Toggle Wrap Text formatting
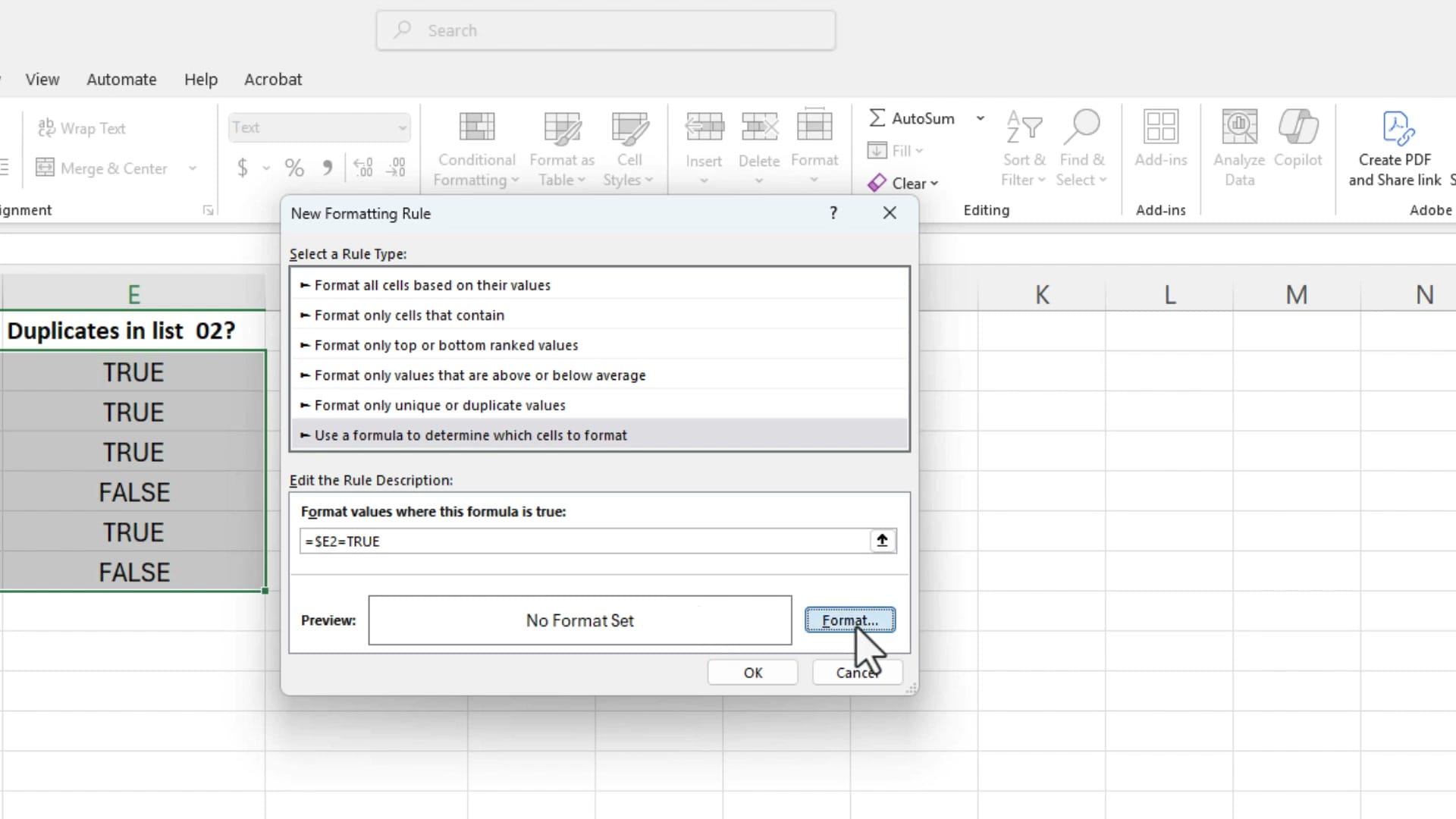Screen dimensions: 1456x819 82,128
